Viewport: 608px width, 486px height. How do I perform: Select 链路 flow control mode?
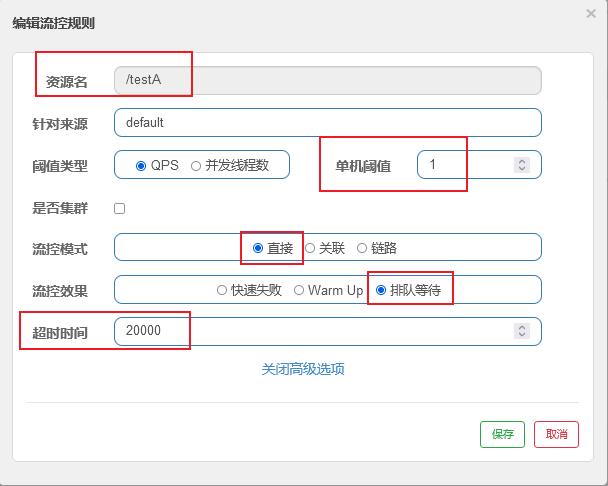click(x=362, y=248)
